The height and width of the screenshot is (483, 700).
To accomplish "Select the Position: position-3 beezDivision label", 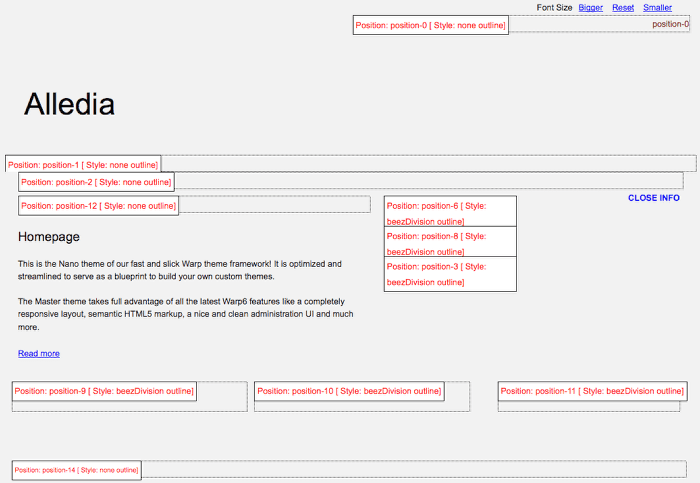I will 450,274.
